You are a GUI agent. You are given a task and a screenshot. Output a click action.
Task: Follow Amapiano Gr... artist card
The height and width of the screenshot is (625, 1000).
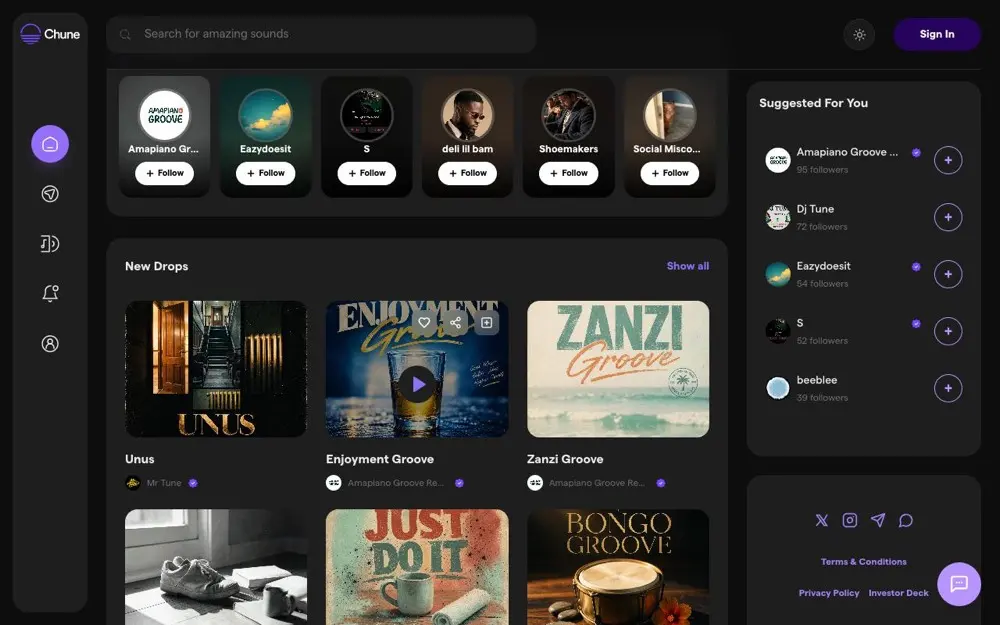tap(165, 173)
